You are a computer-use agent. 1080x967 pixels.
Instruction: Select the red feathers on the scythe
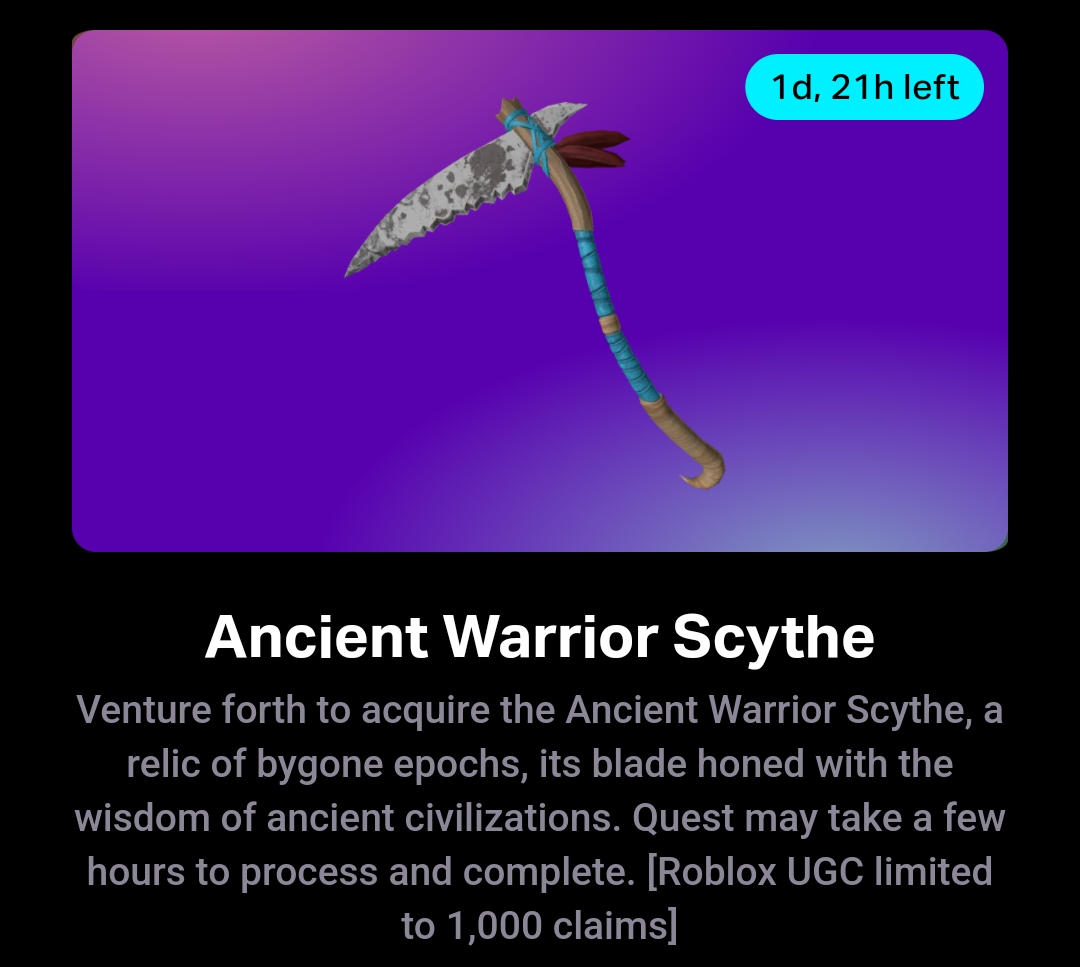(594, 148)
